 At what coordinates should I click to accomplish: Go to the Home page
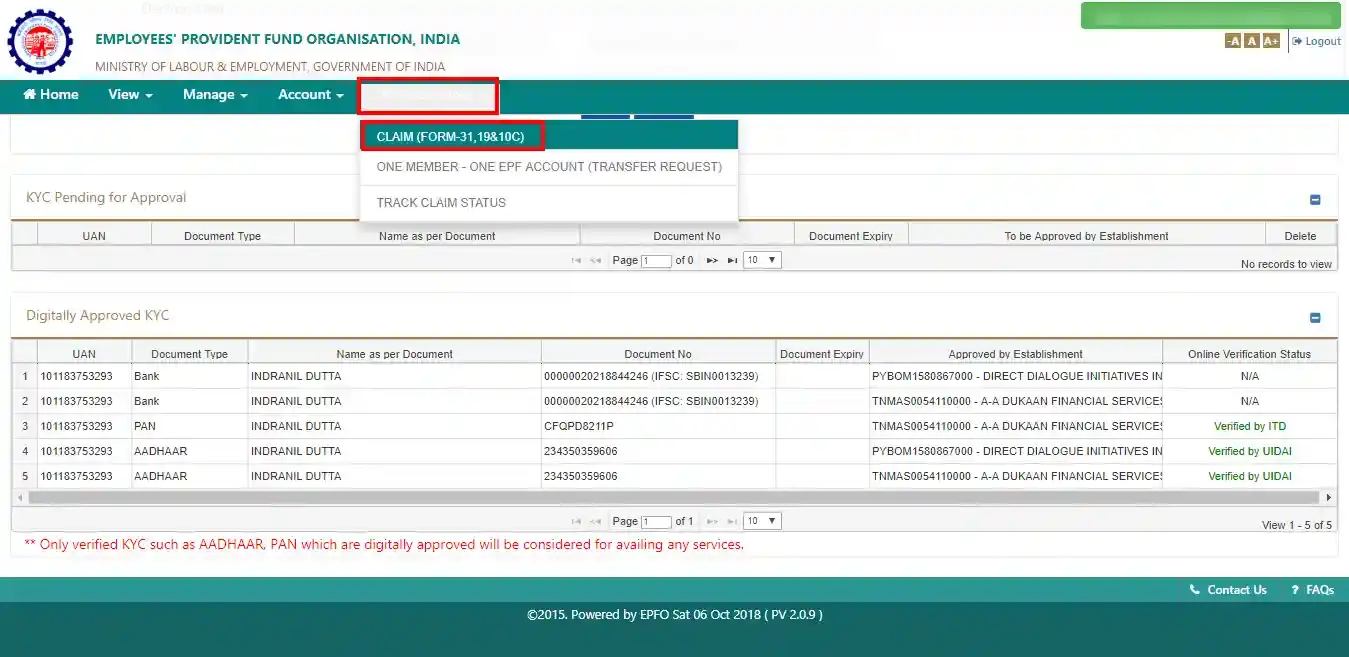click(51, 95)
